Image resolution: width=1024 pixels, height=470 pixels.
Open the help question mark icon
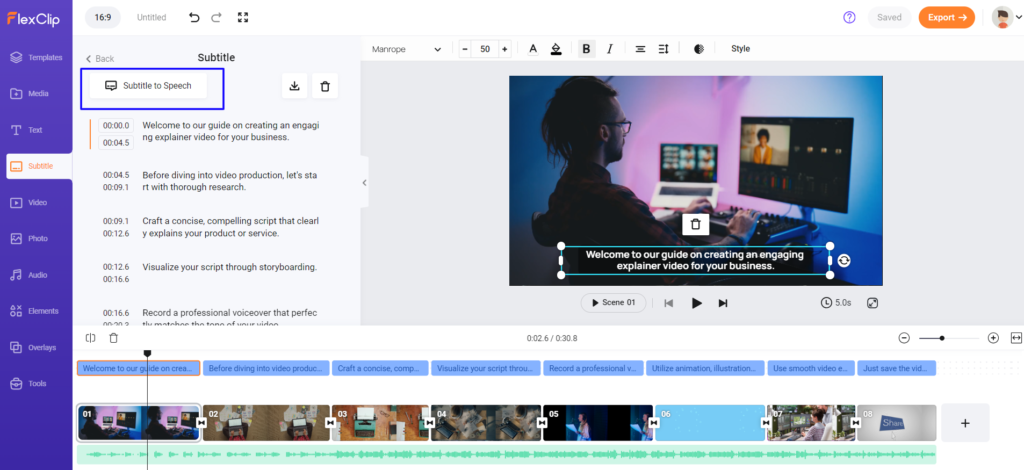(849, 17)
